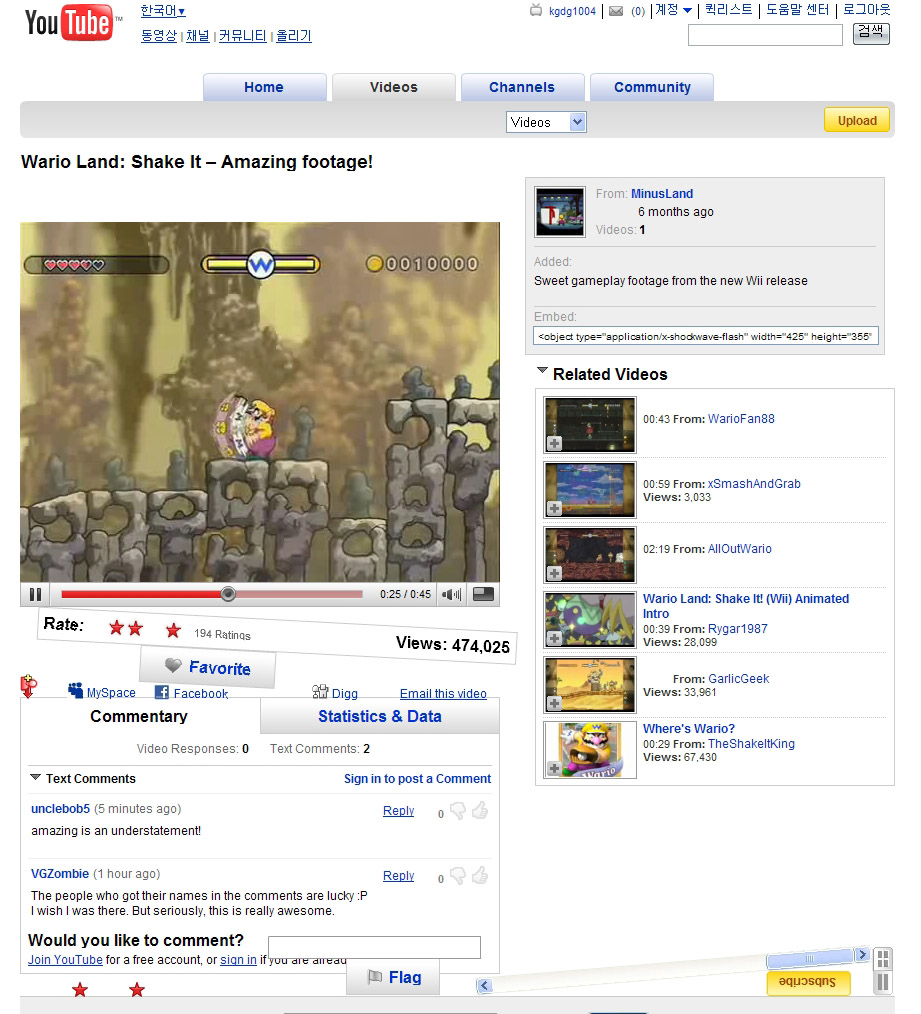The width and height of the screenshot is (921, 1014).
Task: Click the header search input field
Action: tap(765, 35)
